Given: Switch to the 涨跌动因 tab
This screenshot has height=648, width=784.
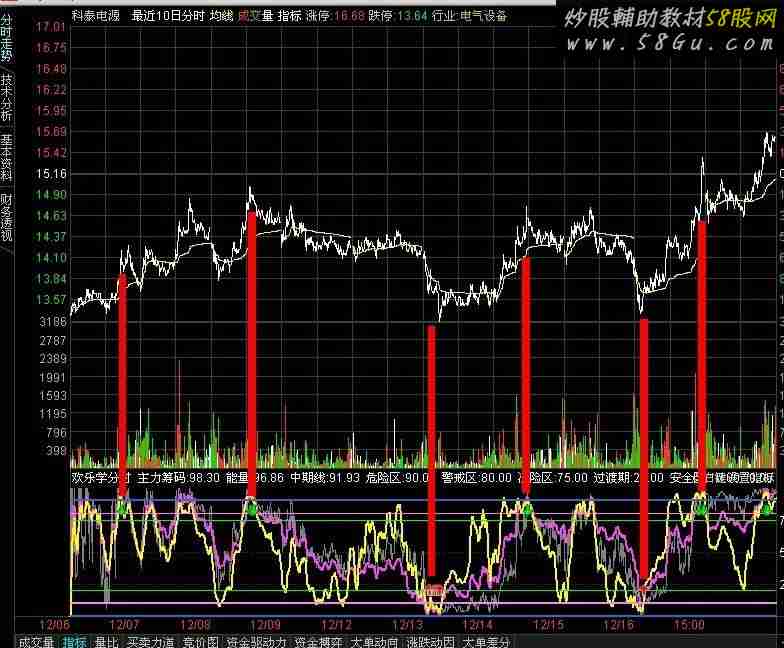Looking at the screenshot, I should pos(430,641).
